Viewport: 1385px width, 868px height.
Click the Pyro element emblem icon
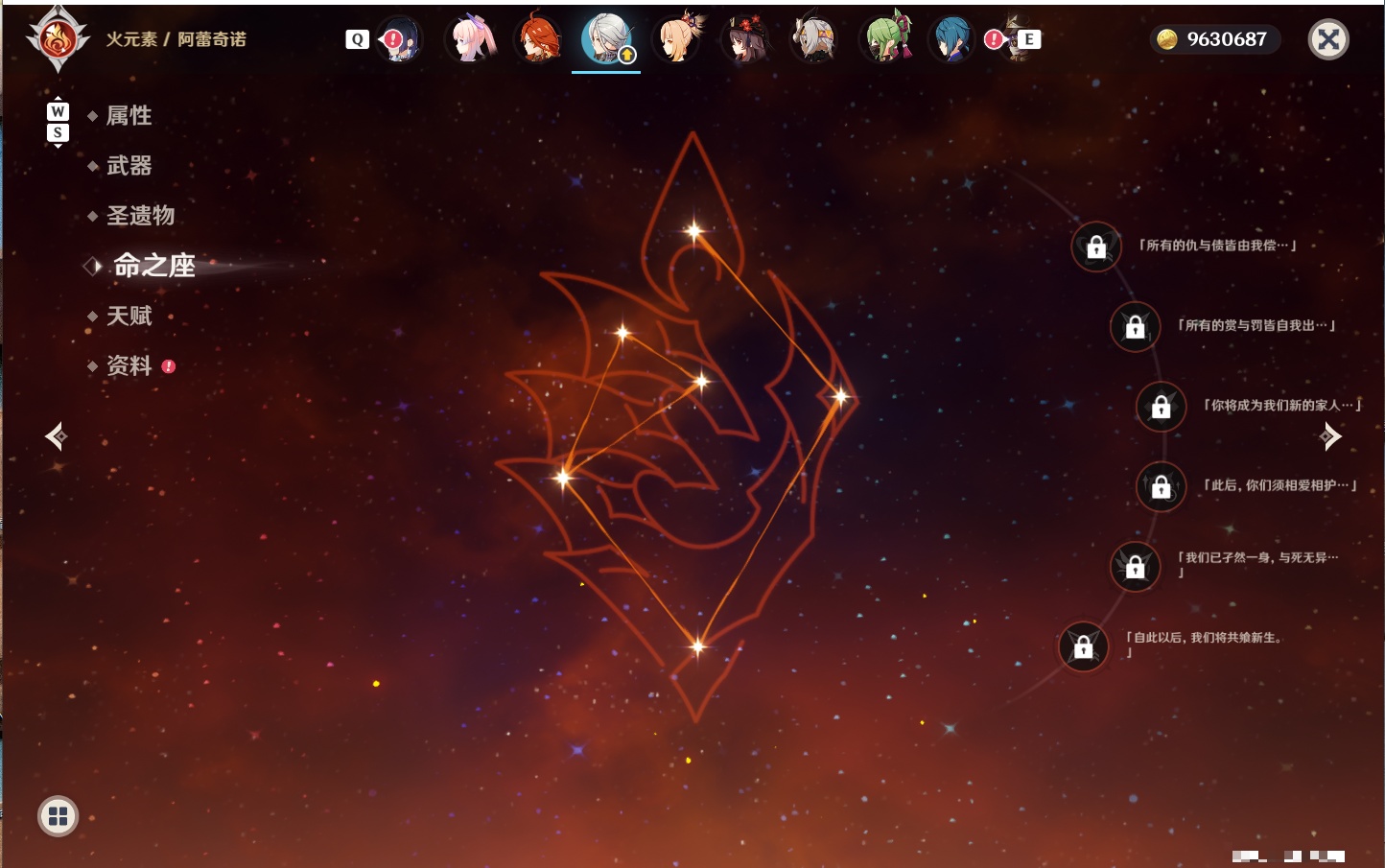(x=58, y=39)
